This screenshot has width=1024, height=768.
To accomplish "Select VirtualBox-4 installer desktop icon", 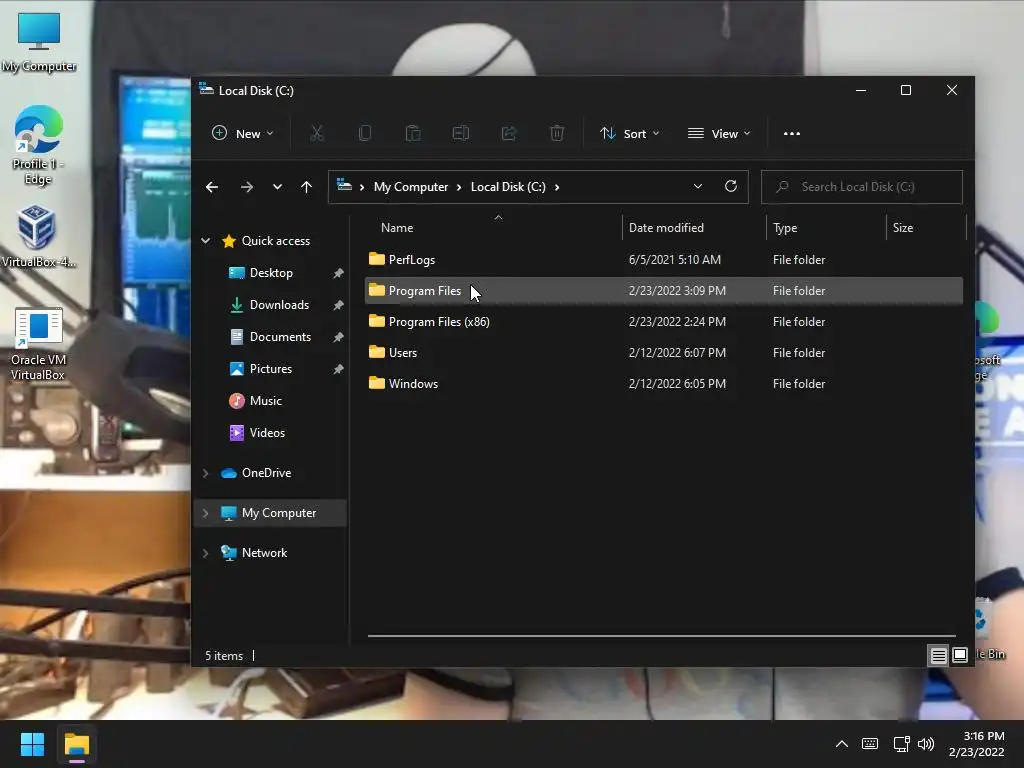I will [38, 236].
